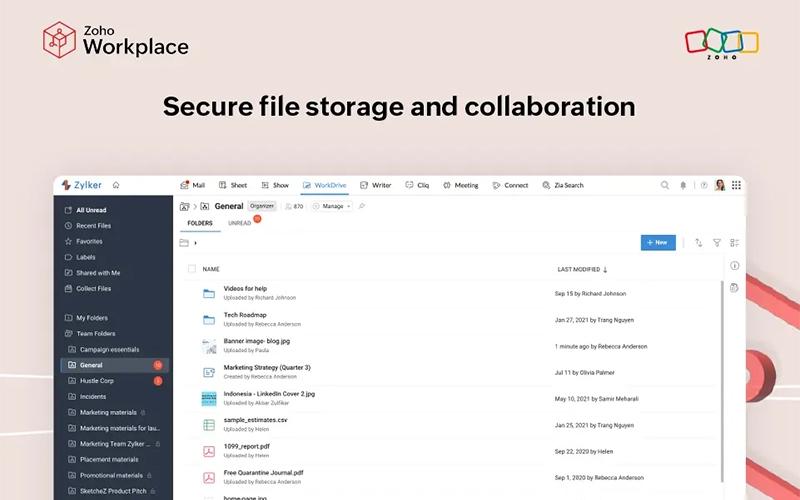Toggle Last Modified sort direction arrow
Viewport: 800px width, 500px height.
point(605,269)
